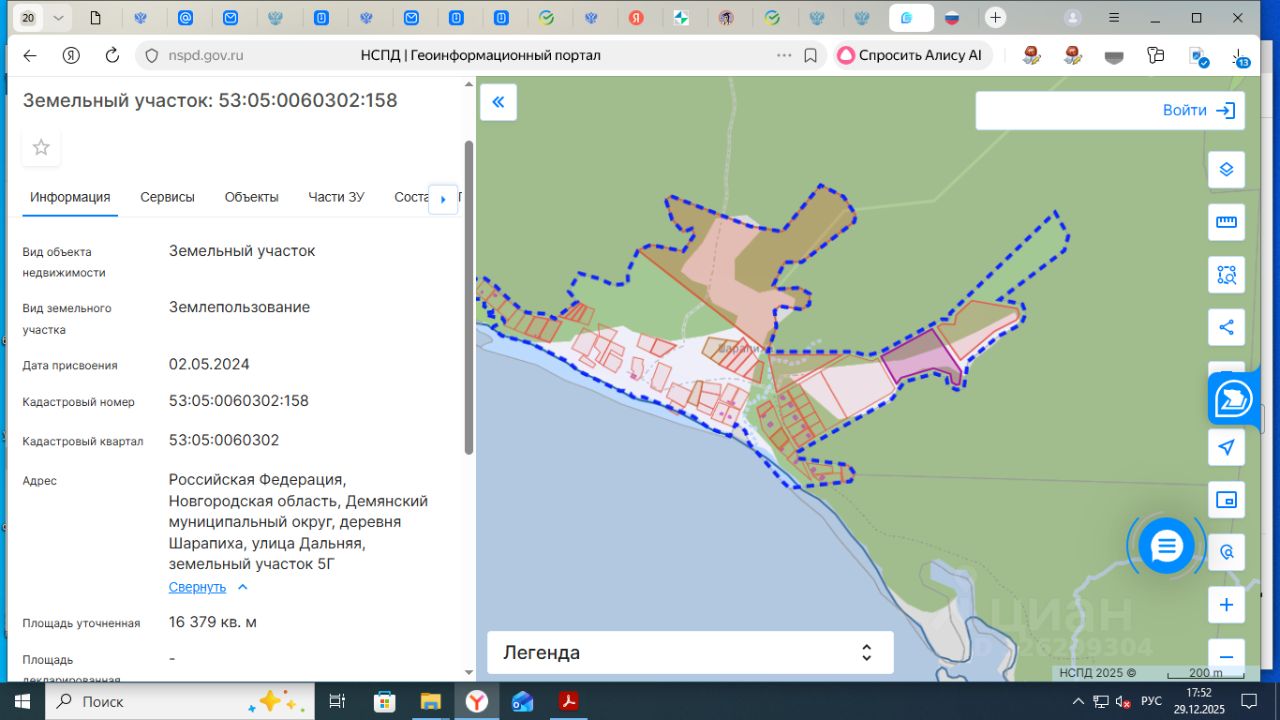The height and width of the screenshot is (720, 1280).
Task: Open the Windows Start menu
Action: click(x=22, y=701)
